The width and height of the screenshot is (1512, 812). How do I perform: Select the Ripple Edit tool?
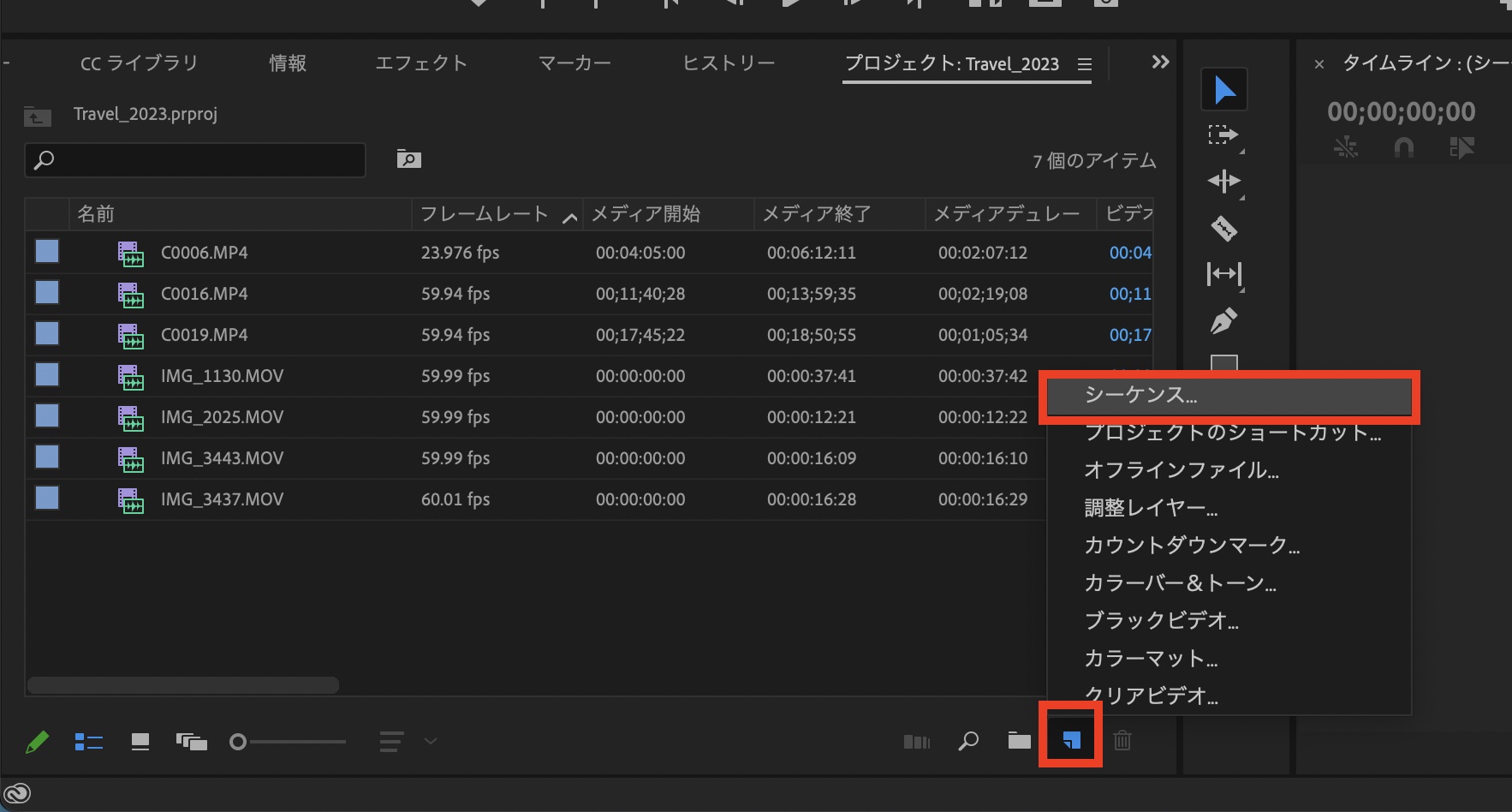pos(1223,182)
